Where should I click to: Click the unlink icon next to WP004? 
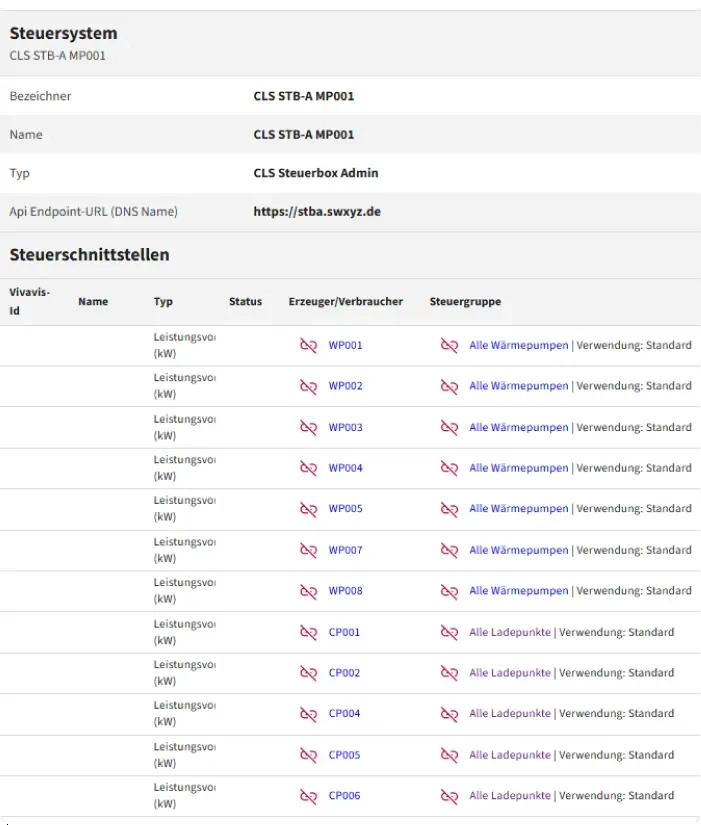tap(308, 468)
